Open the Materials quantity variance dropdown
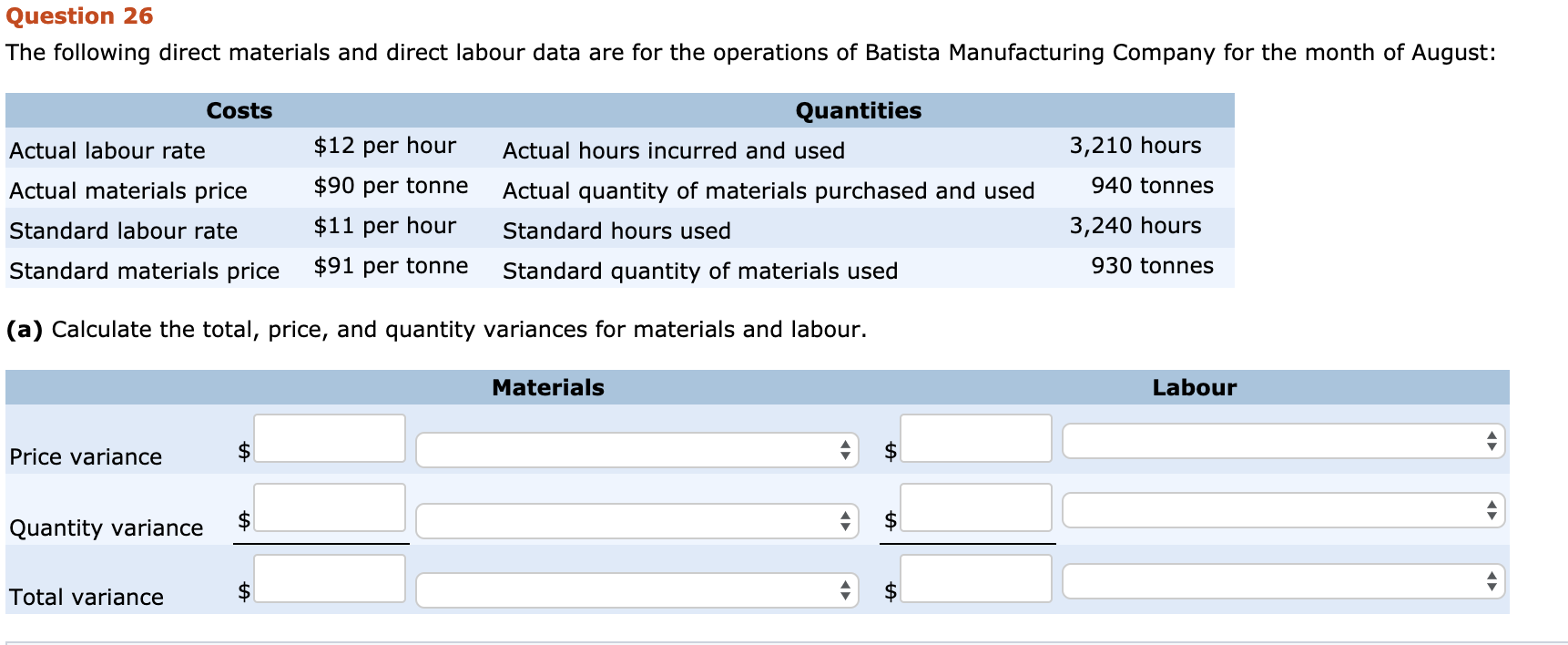Image resolution: width=1568 pixels, height=645 pixels. click(637, 521)
